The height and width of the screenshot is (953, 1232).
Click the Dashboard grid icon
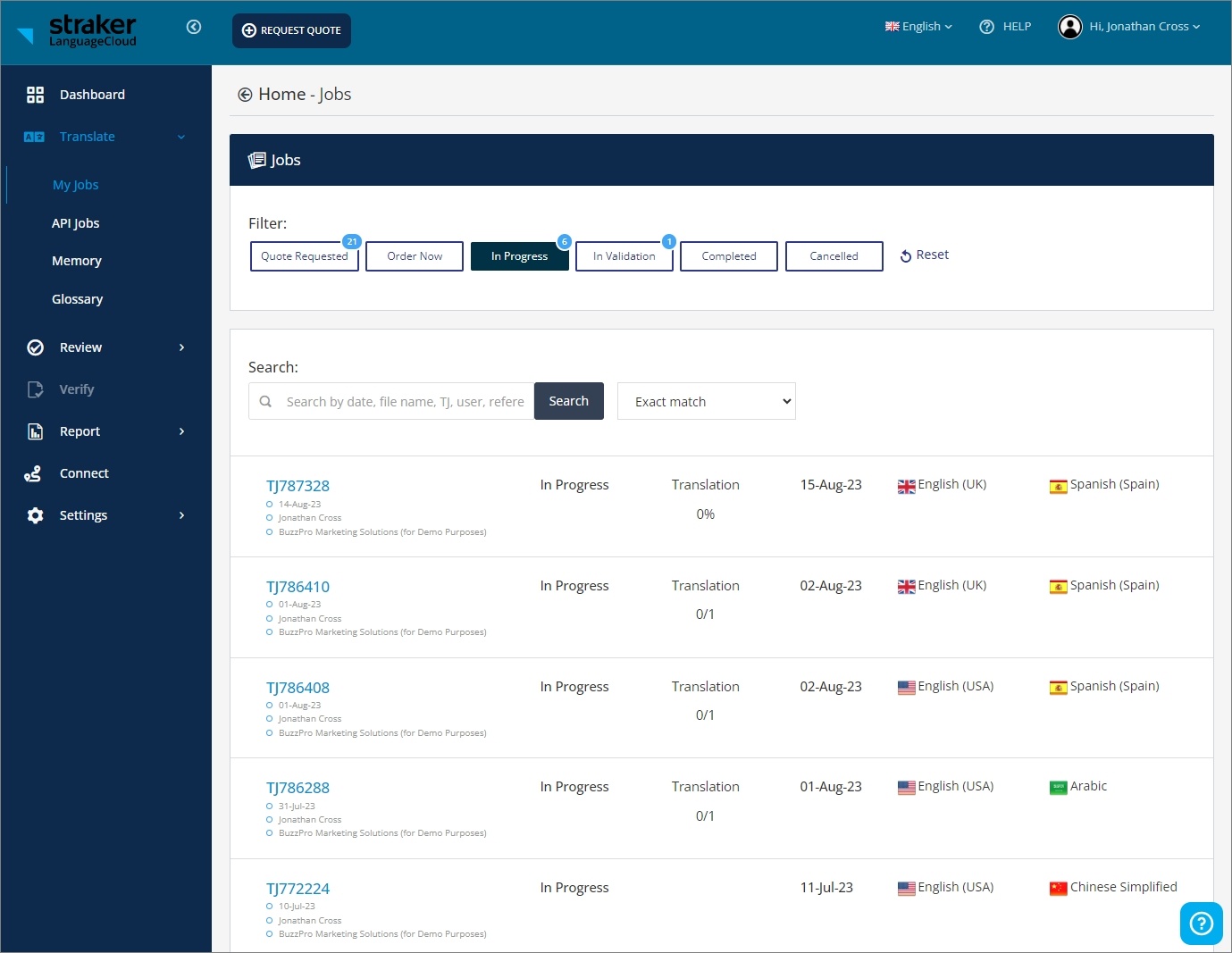tap(35, 95)
